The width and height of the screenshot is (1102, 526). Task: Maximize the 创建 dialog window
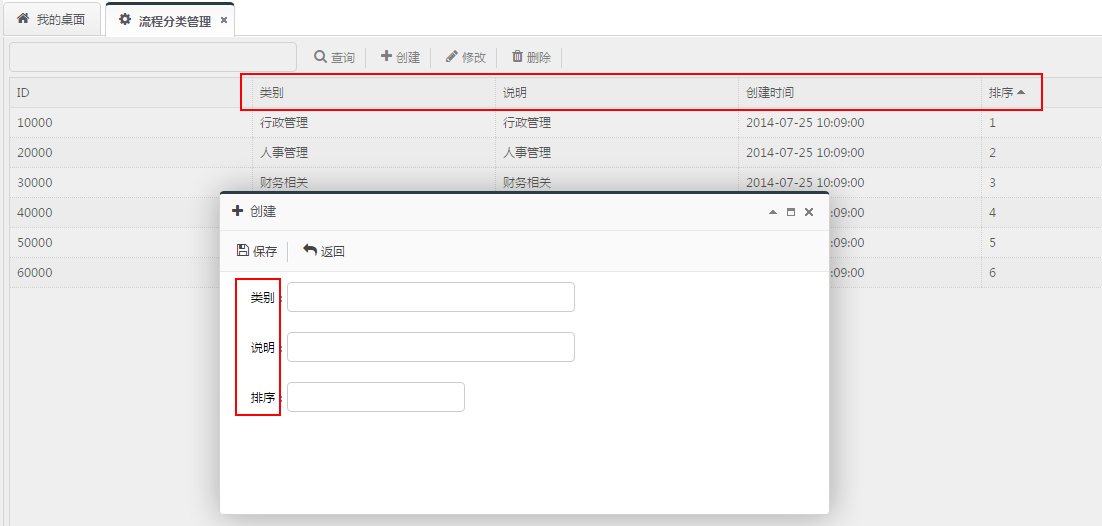[x=791, y=212]
